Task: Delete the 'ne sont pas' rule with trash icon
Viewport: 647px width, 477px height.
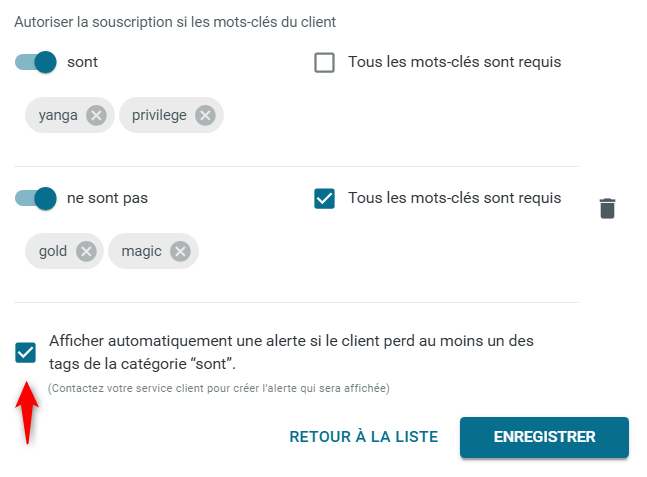Action: point(607,208)
